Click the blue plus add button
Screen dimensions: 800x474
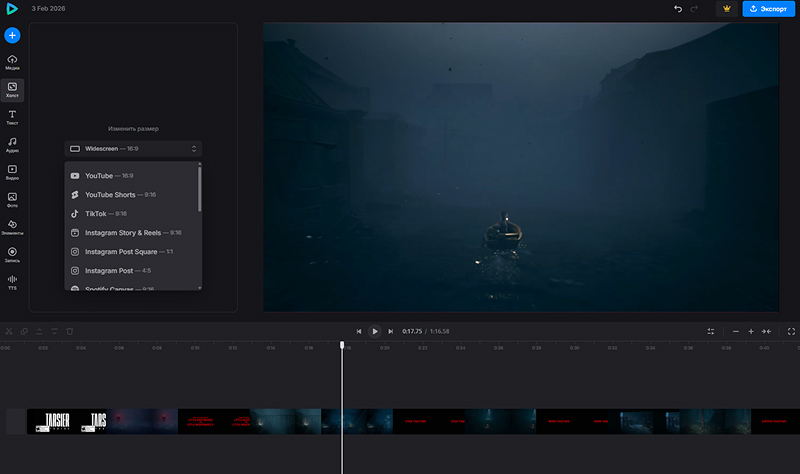(12, 35)
